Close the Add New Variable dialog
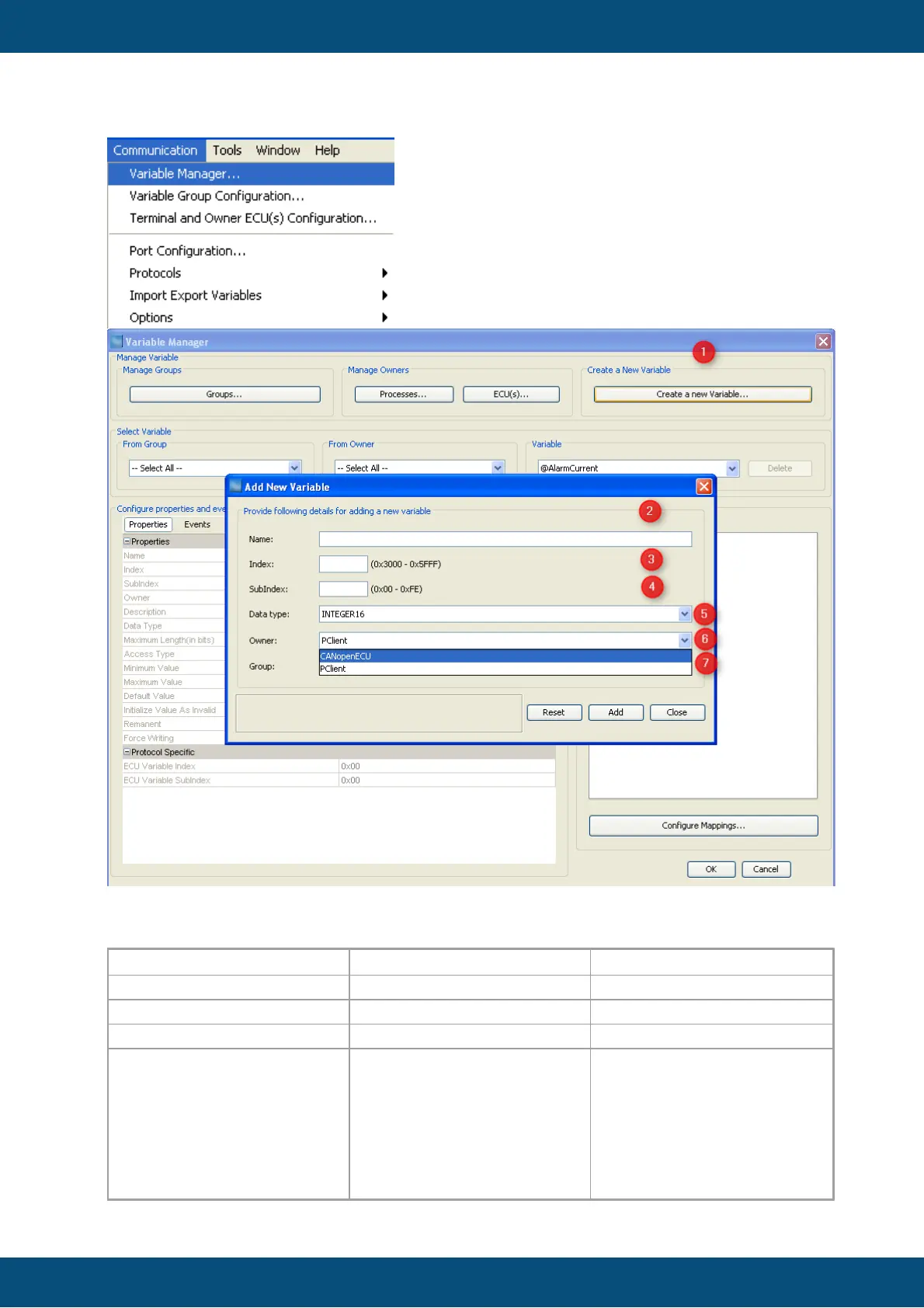Screen dimensions: 924x1308 [x=704, y=487]
